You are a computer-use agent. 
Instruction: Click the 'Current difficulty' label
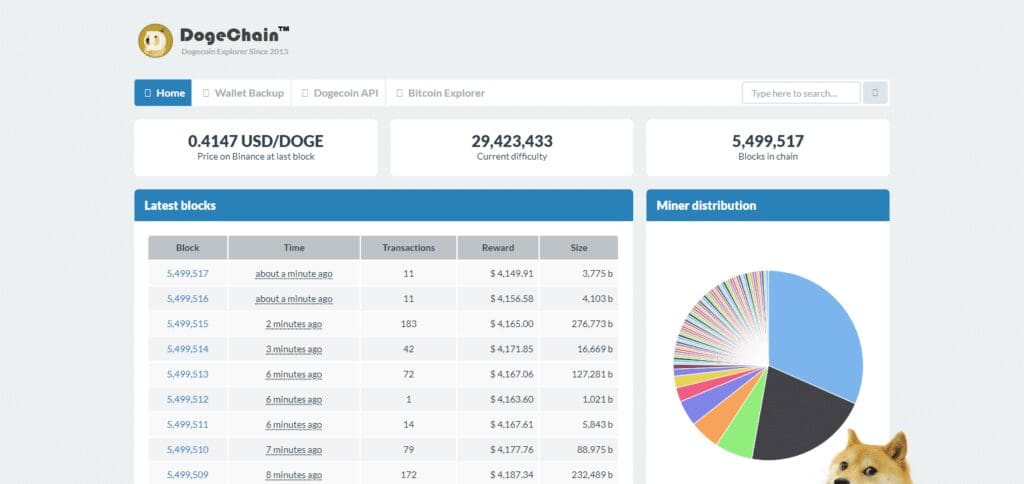point(512,157)
